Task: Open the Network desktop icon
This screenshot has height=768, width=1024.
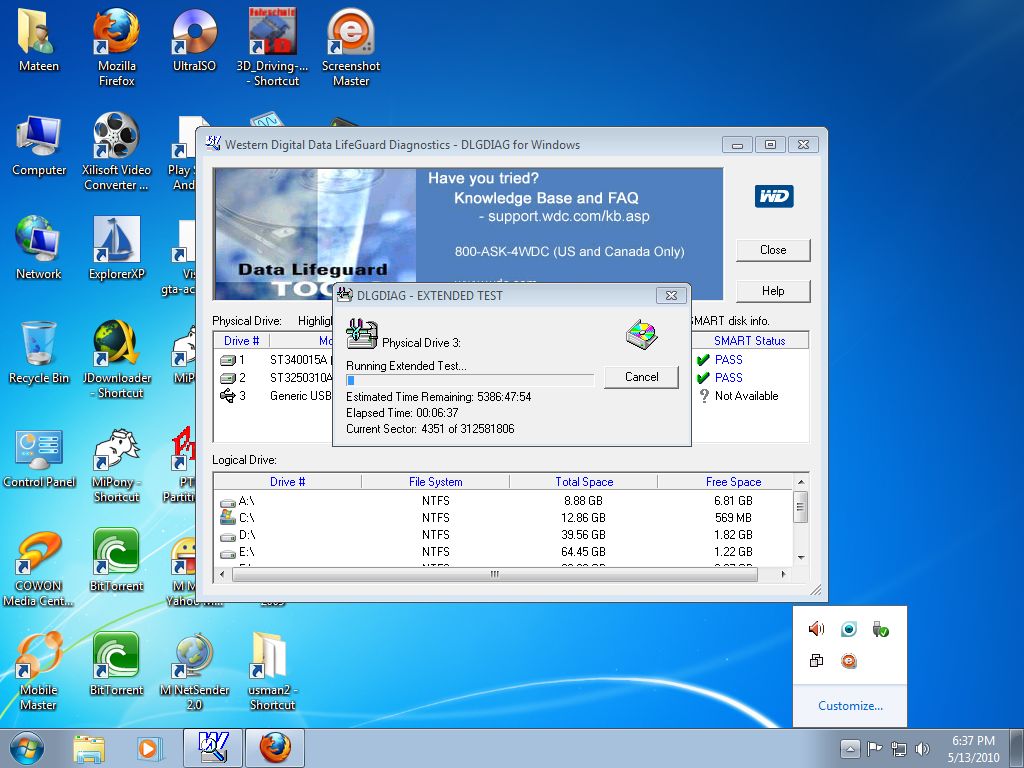Action: (x=38, y=248)
